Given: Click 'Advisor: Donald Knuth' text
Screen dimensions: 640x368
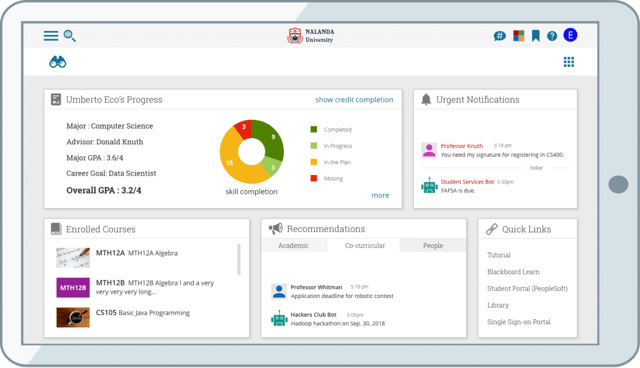Looking at the screenshot, I should [104, 142].
